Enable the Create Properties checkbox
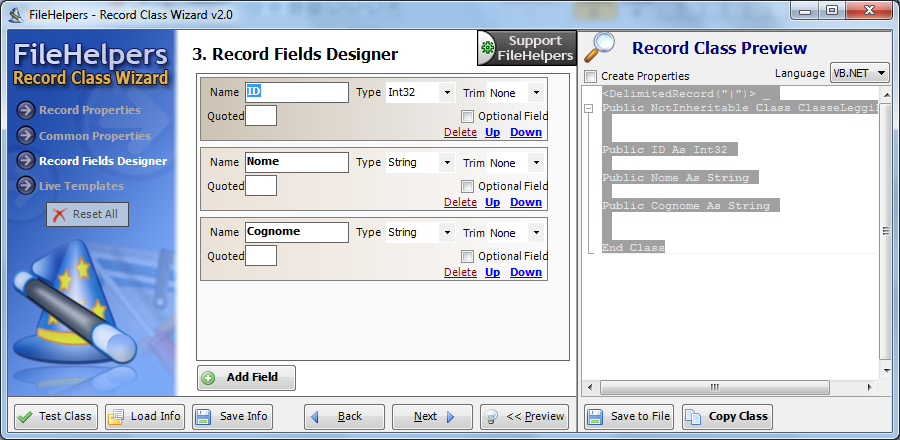The image size is (900, 440). coord(590,76)
